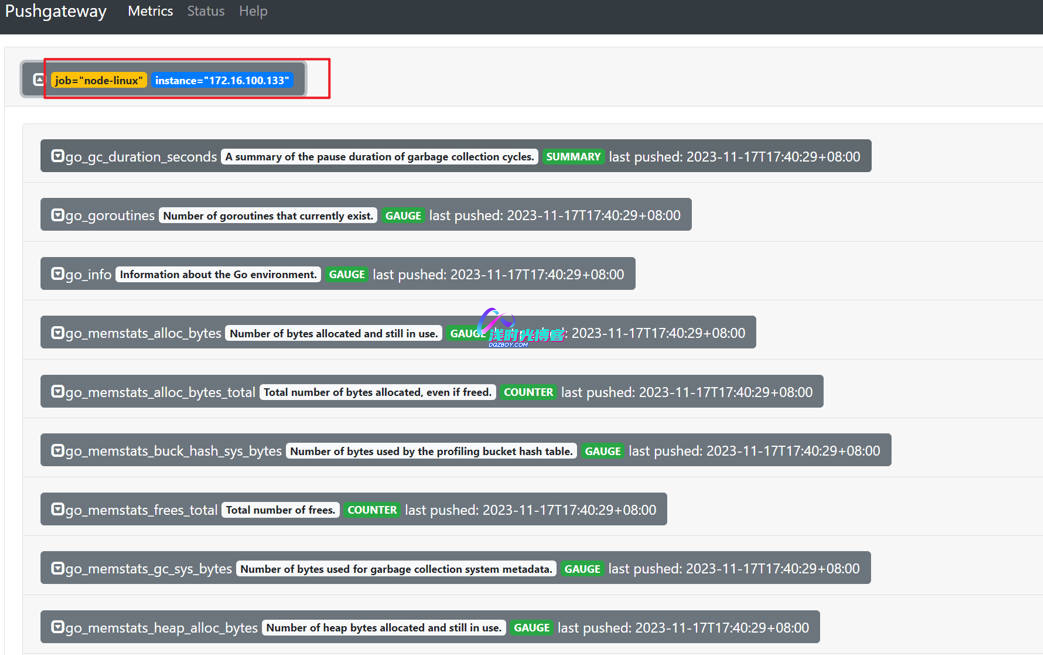Click the job="node-linux" label badge
The height and width of the screenshot is (655, 1043).
(x=99, y=80)
